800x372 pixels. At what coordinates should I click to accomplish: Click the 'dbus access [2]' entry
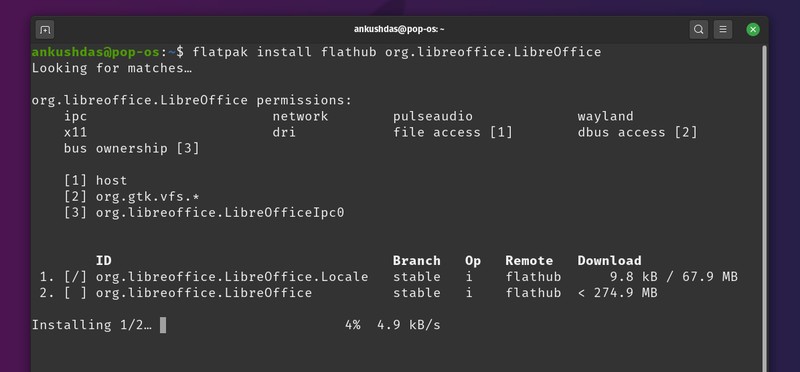coord(637,133)
